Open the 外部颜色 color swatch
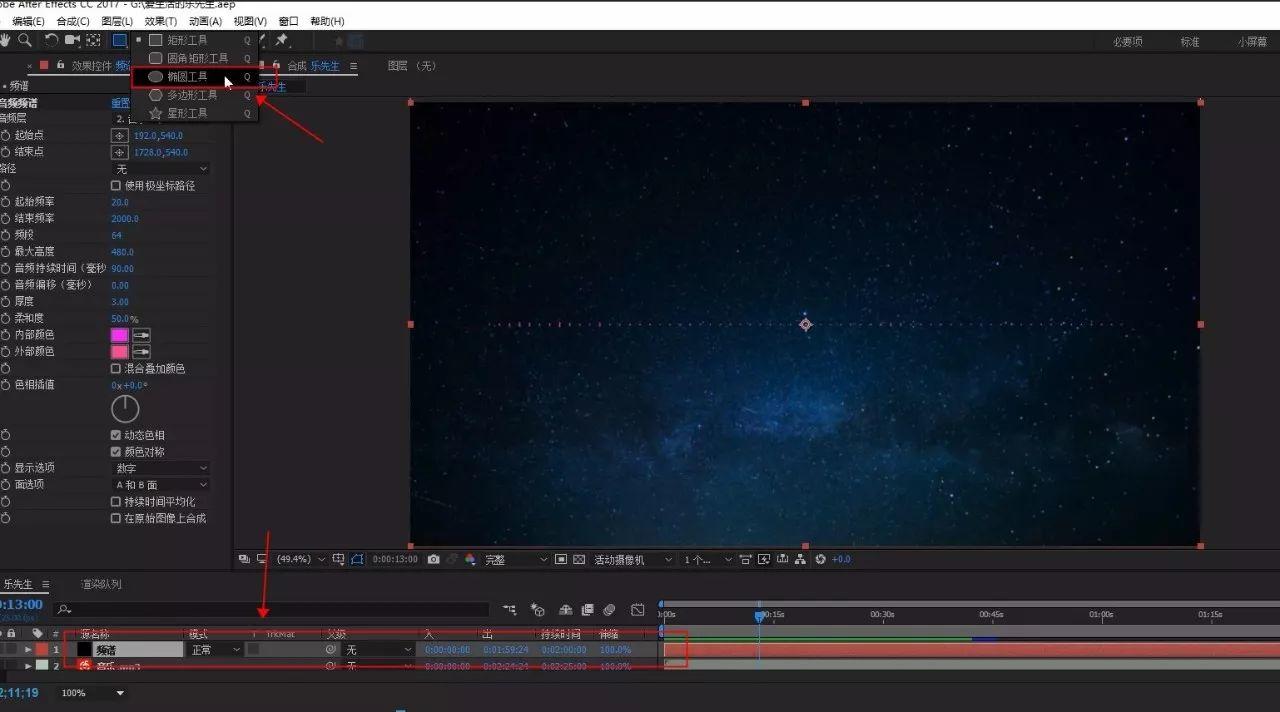 119,352
